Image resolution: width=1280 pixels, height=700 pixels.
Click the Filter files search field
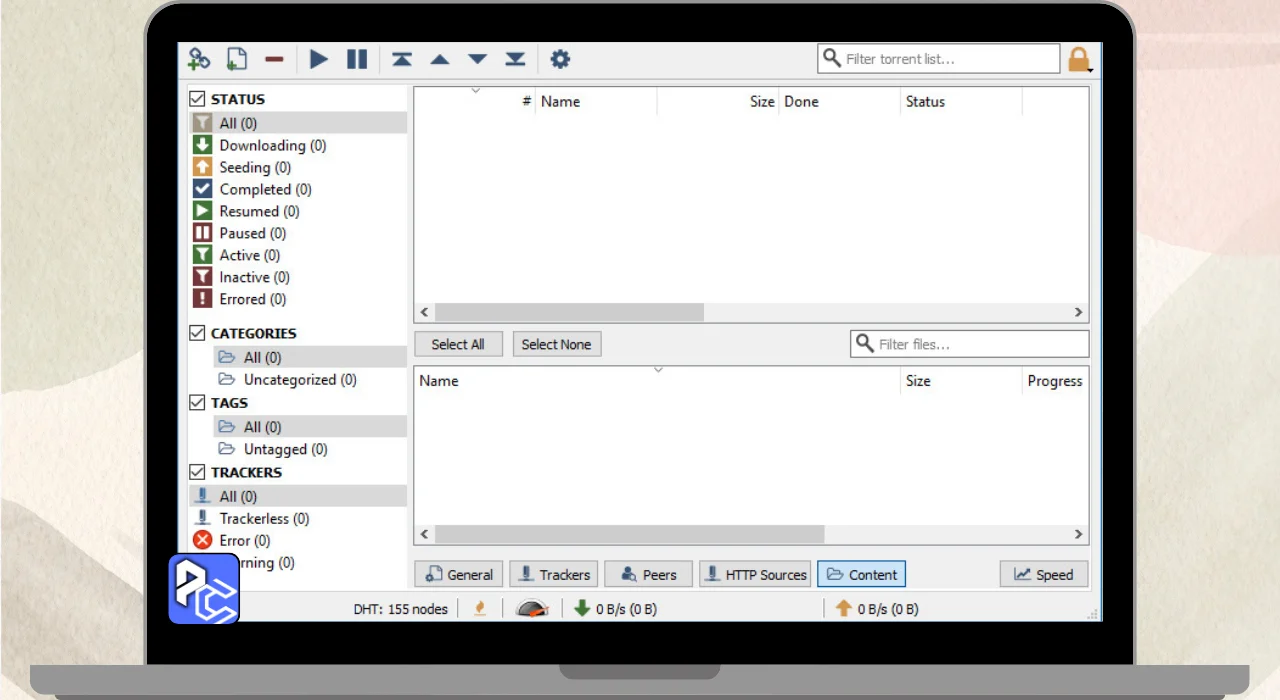point(970,344)
